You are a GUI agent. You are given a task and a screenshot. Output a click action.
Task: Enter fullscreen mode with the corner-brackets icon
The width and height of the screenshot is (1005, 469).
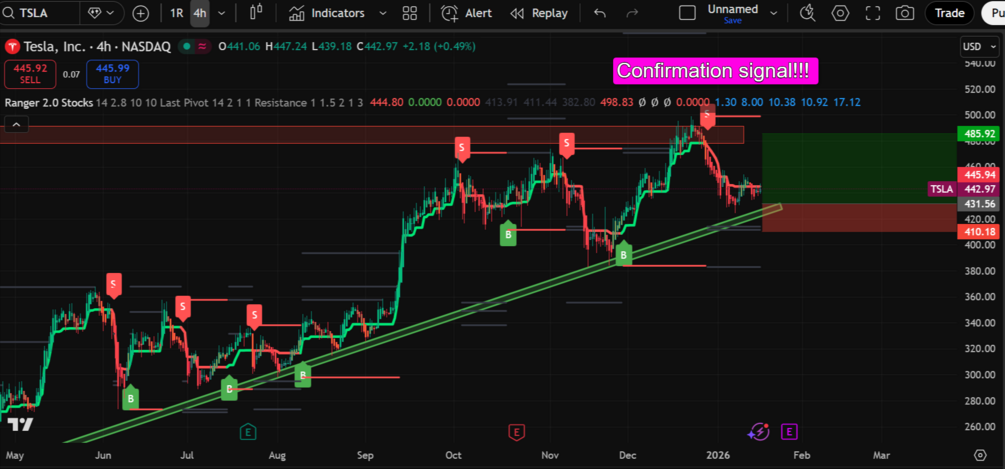(x=872, y=13)
